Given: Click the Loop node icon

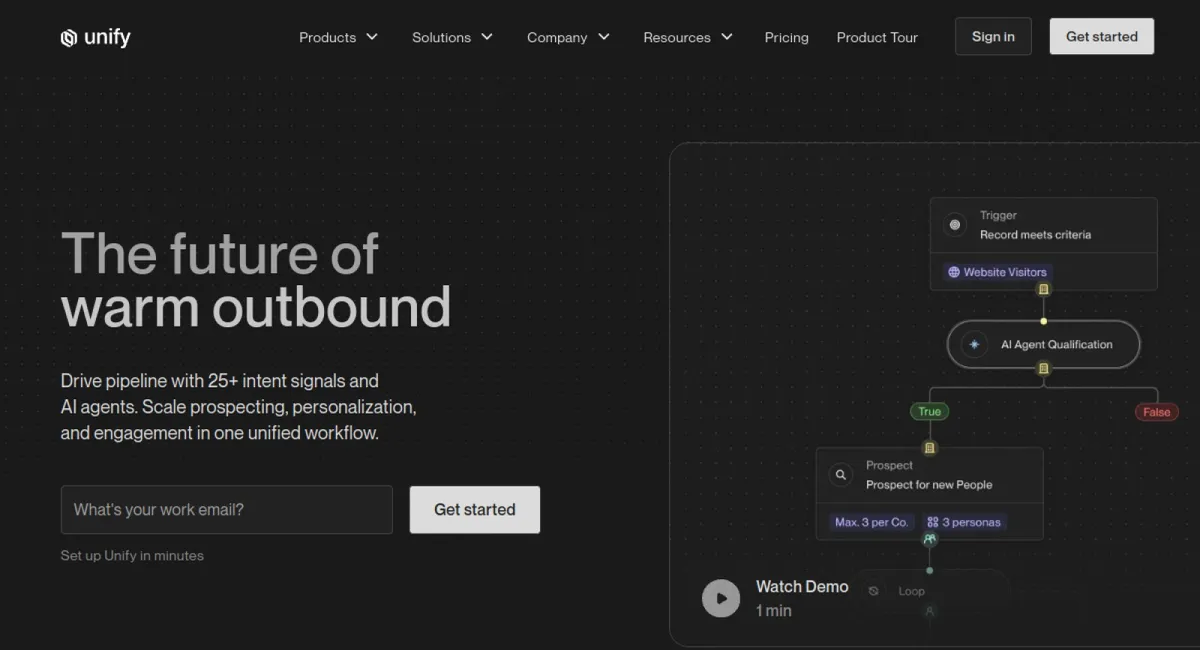Looking at the screenshot, I should pyautogui.click(x=873, y=591).
